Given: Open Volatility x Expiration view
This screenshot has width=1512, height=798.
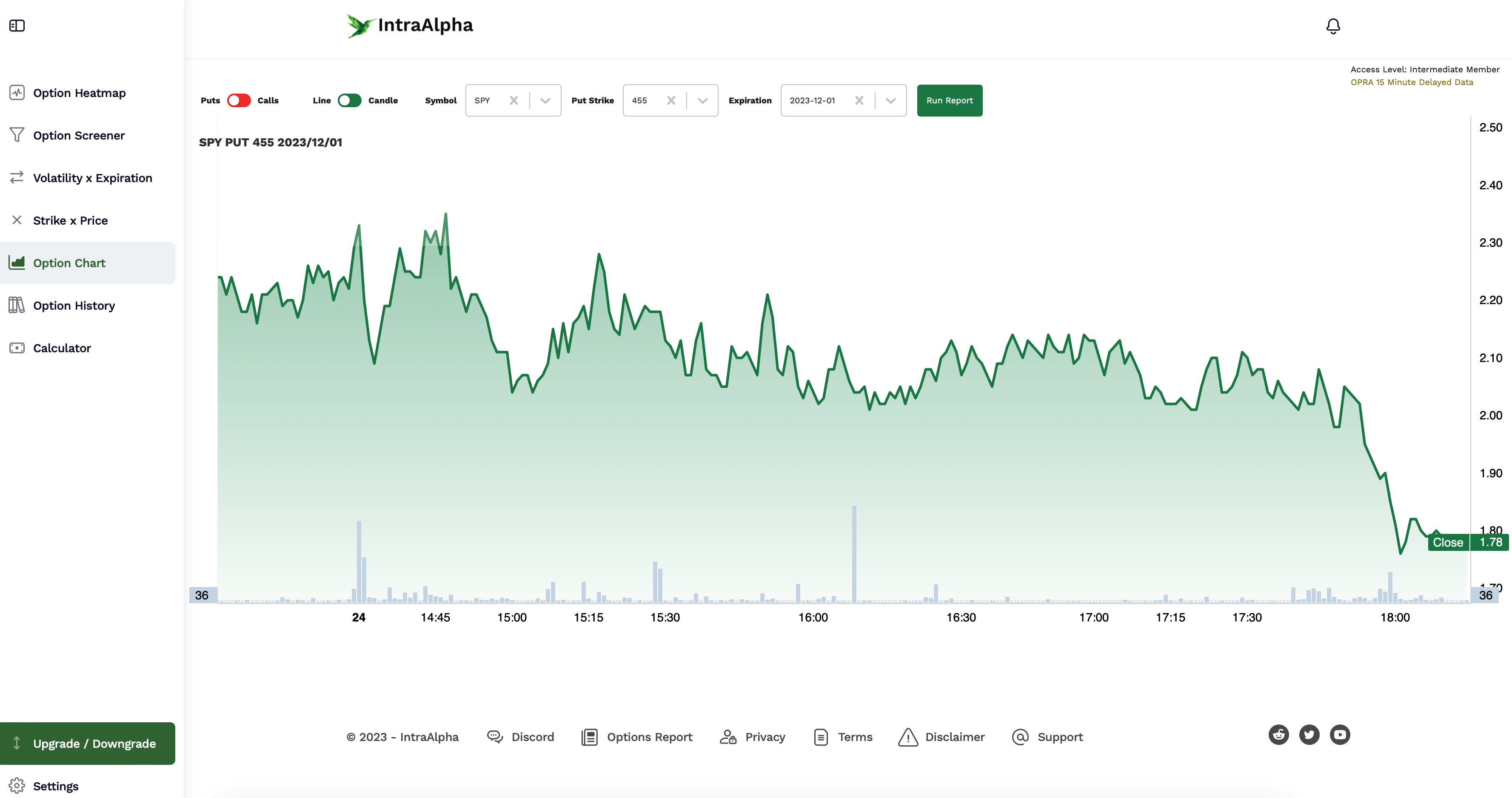Looking at the screenshot, I should coord(92,177).
